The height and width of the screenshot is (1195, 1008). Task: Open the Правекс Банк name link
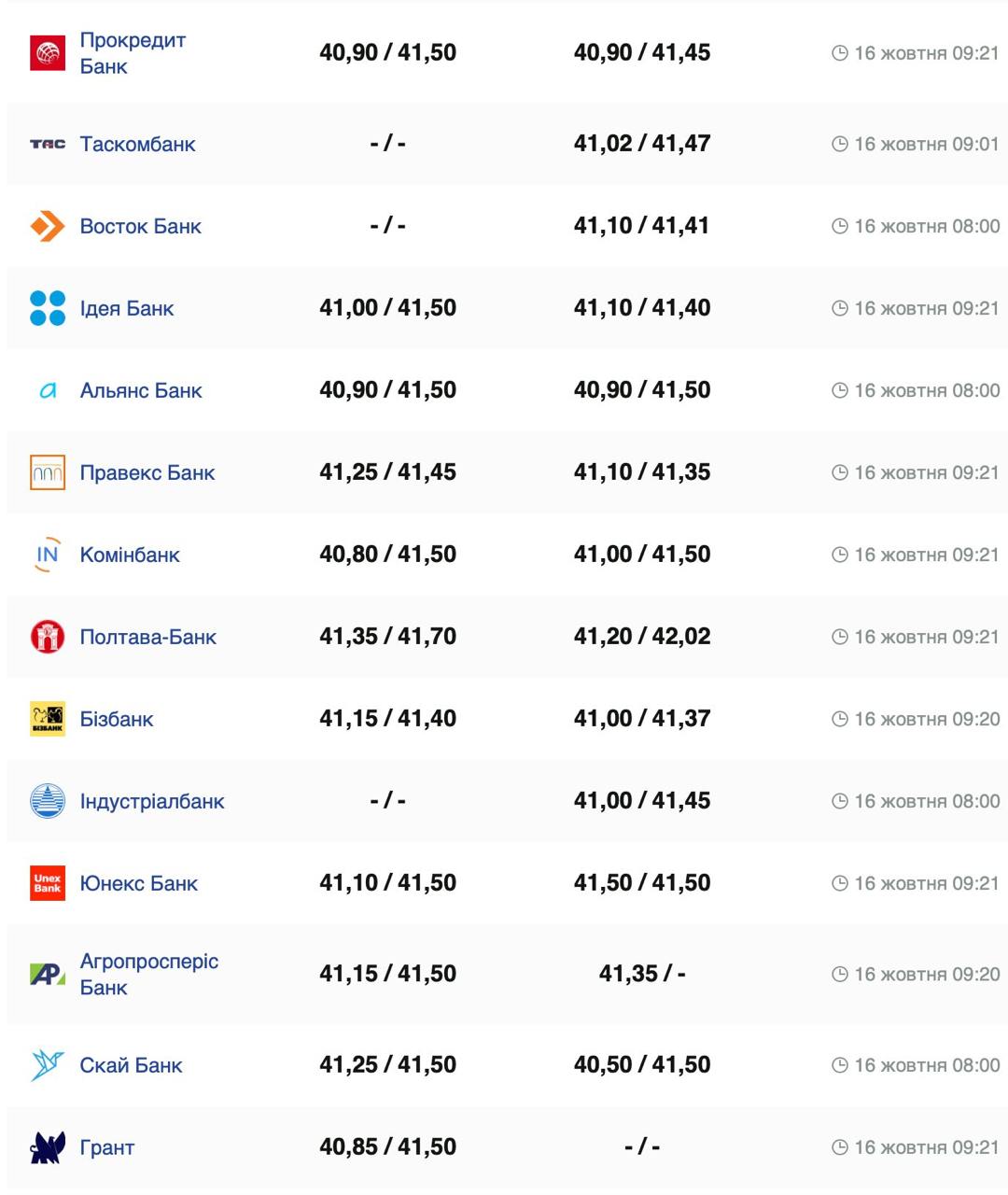pyautogui.click(x=147, y=472)
